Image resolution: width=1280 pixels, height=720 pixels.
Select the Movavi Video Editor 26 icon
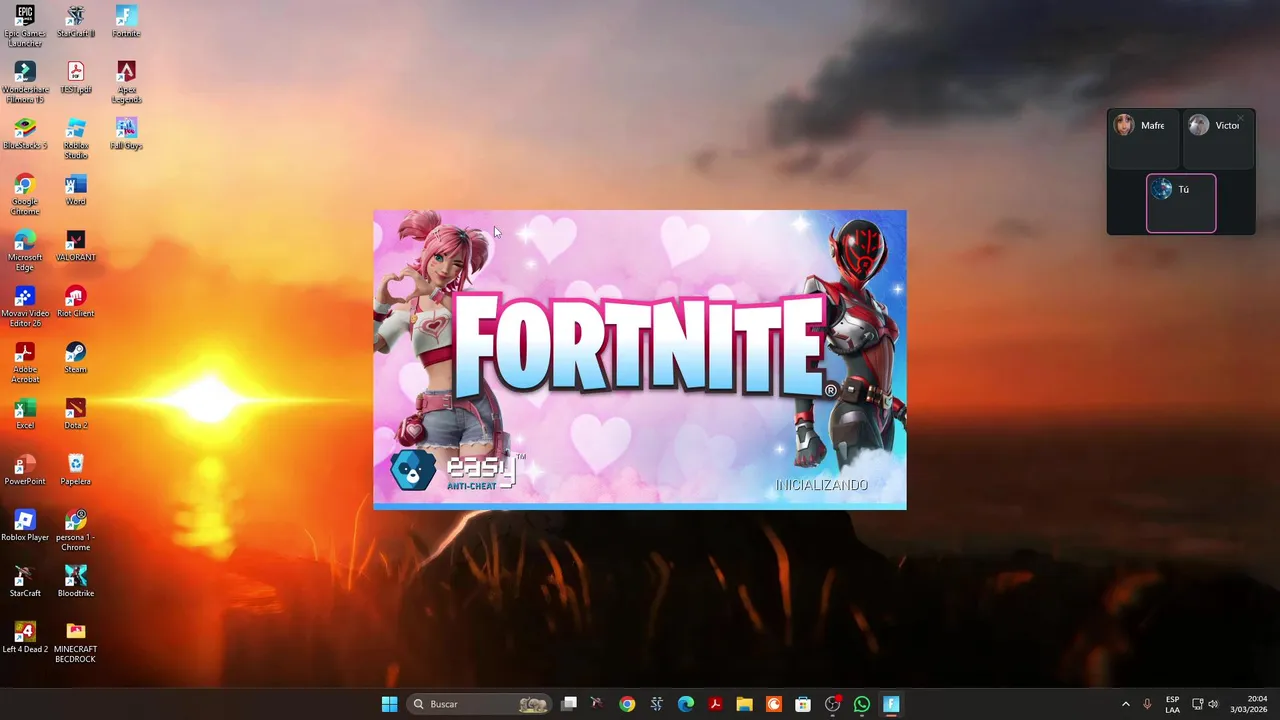(25, 306)
